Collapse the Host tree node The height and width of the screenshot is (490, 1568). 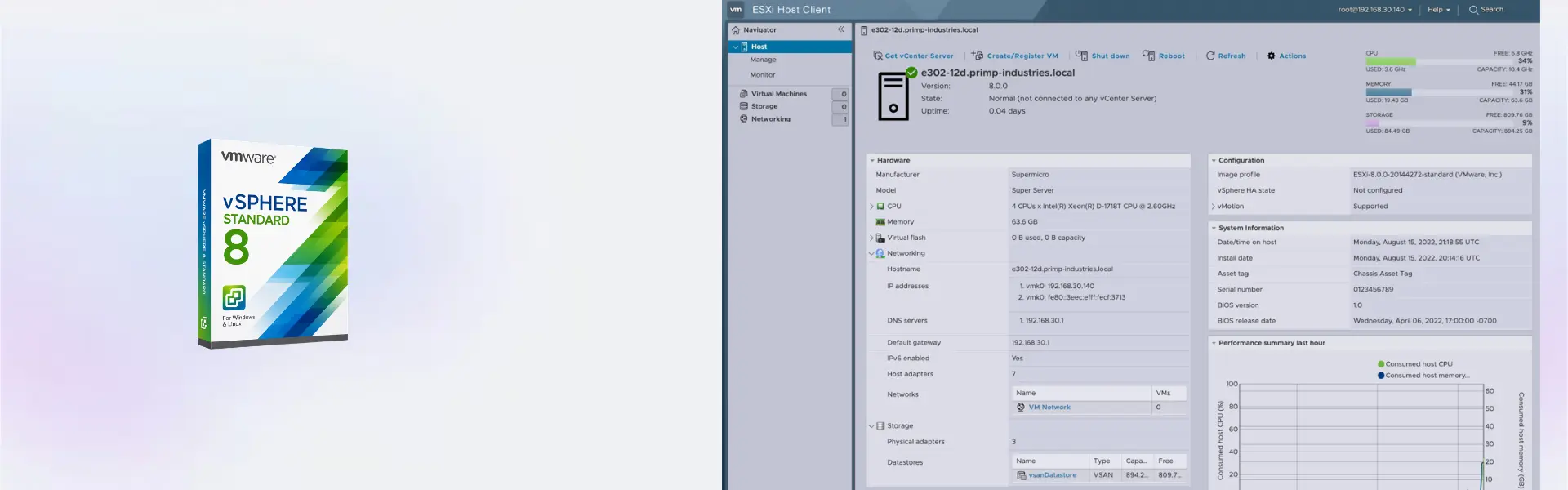point(735,47)
